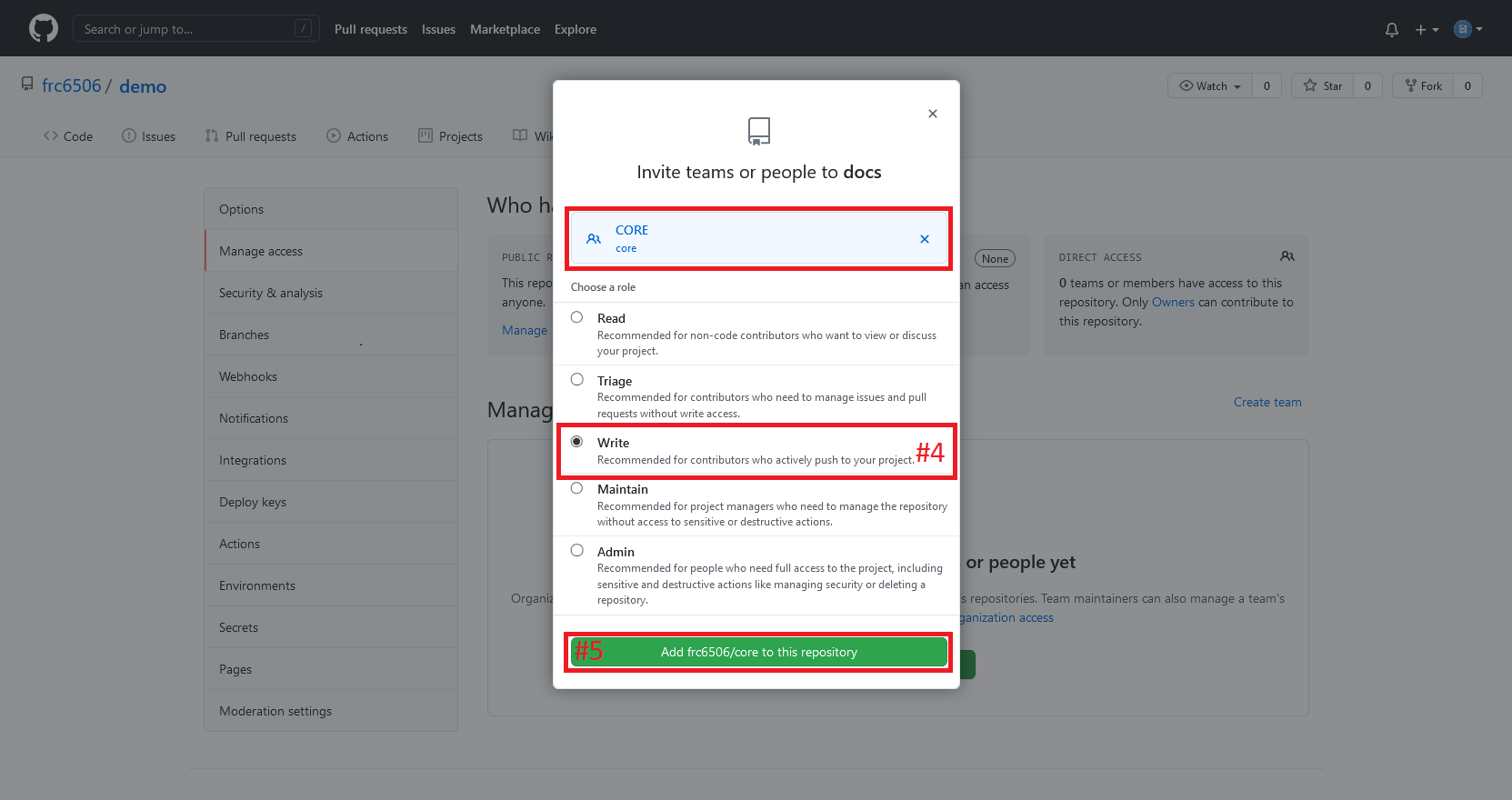The width and height of the screenshot is (1512, 800).
Task: Open Pull requests in top navigation
Action: pyautogui.click(x=371, y=29)
